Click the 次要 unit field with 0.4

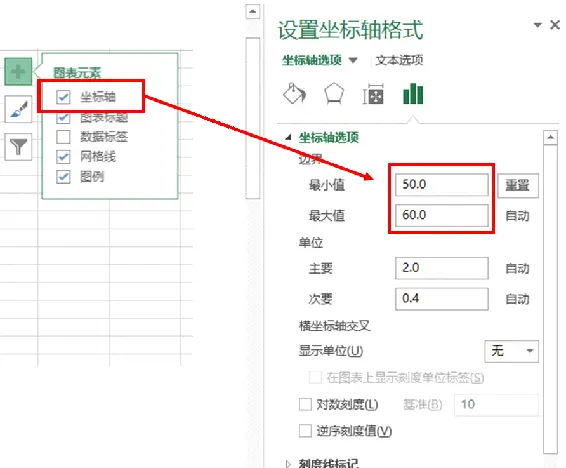tap(442, 299)
